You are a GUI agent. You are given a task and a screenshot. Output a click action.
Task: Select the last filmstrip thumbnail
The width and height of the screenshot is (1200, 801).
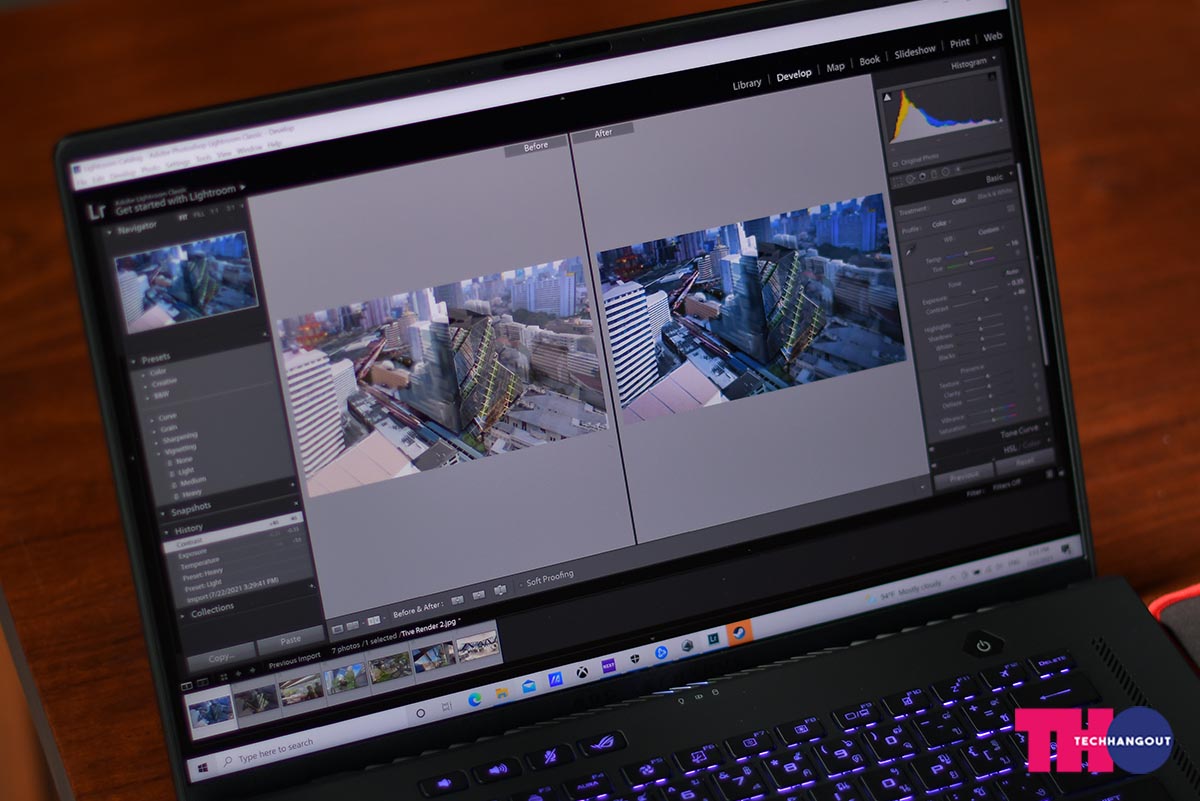(477, 645)
